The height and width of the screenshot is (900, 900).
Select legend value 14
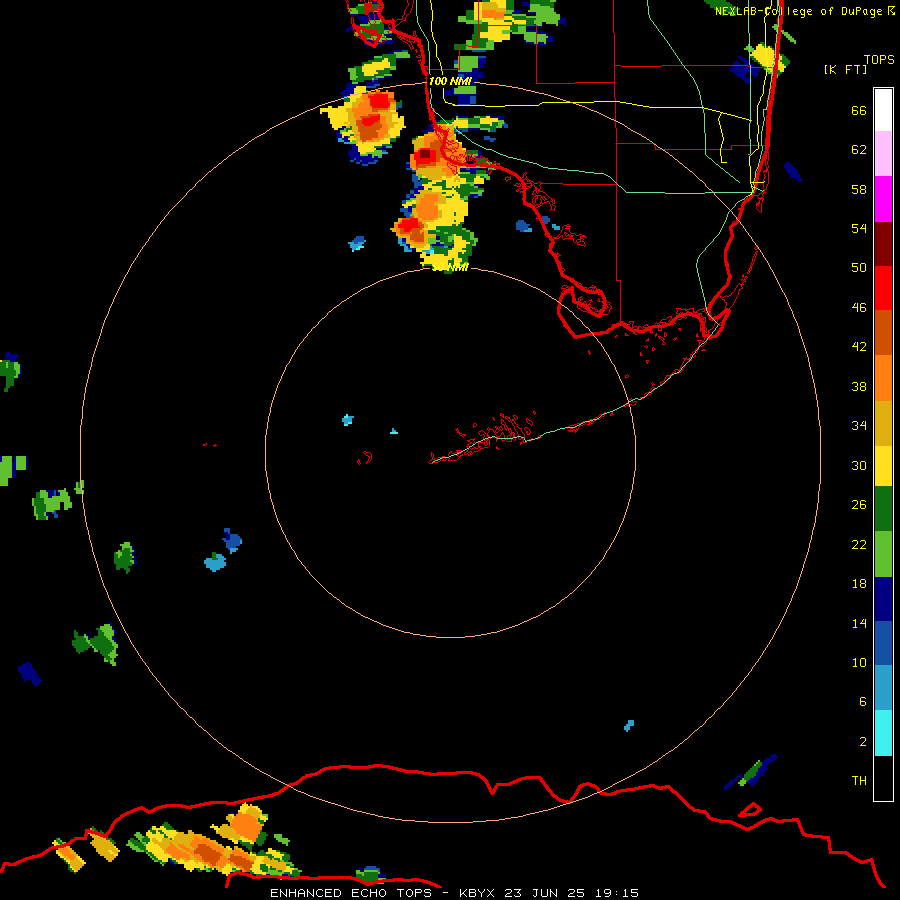[859, 623]
